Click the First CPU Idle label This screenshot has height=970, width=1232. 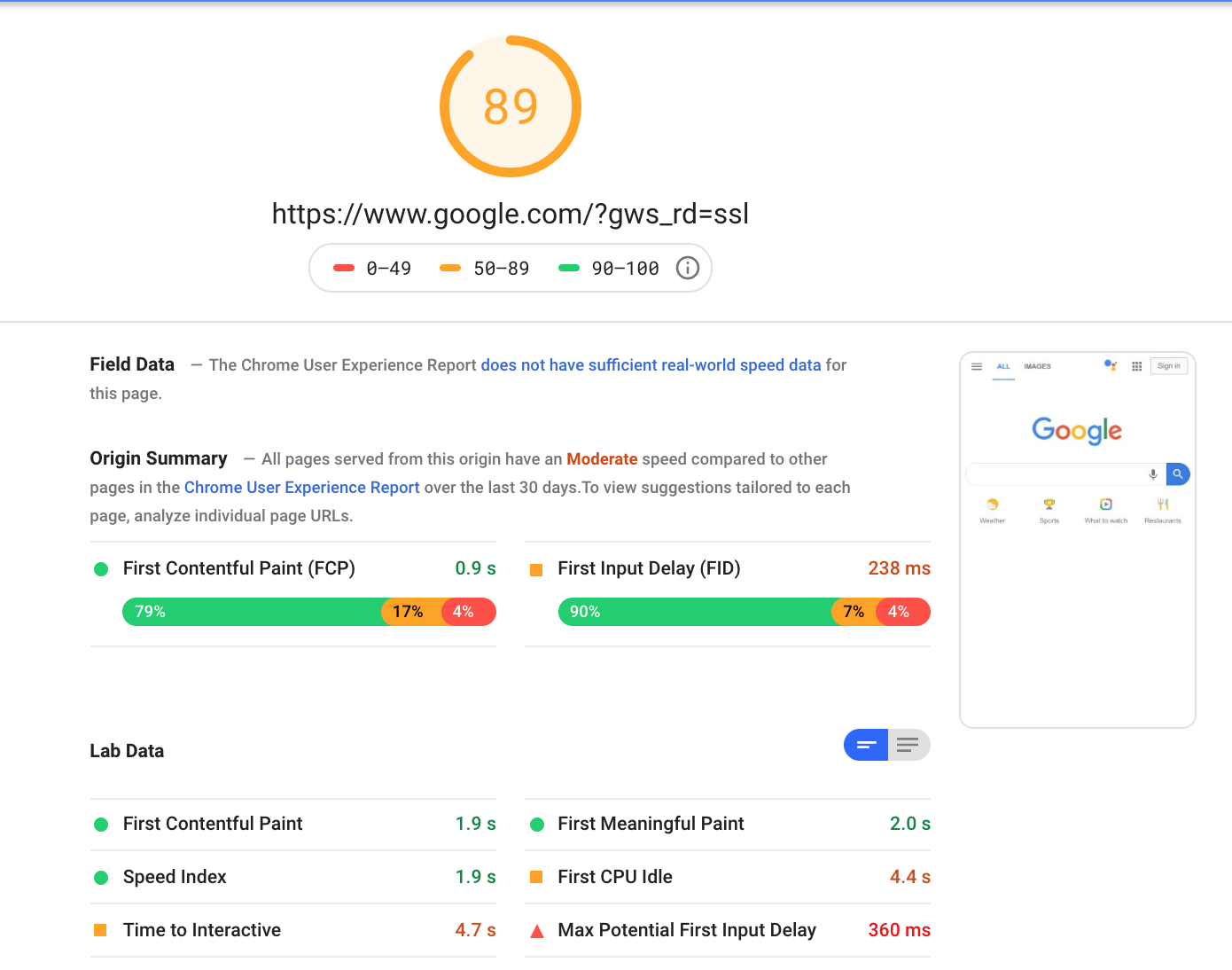tap(615, 877)
